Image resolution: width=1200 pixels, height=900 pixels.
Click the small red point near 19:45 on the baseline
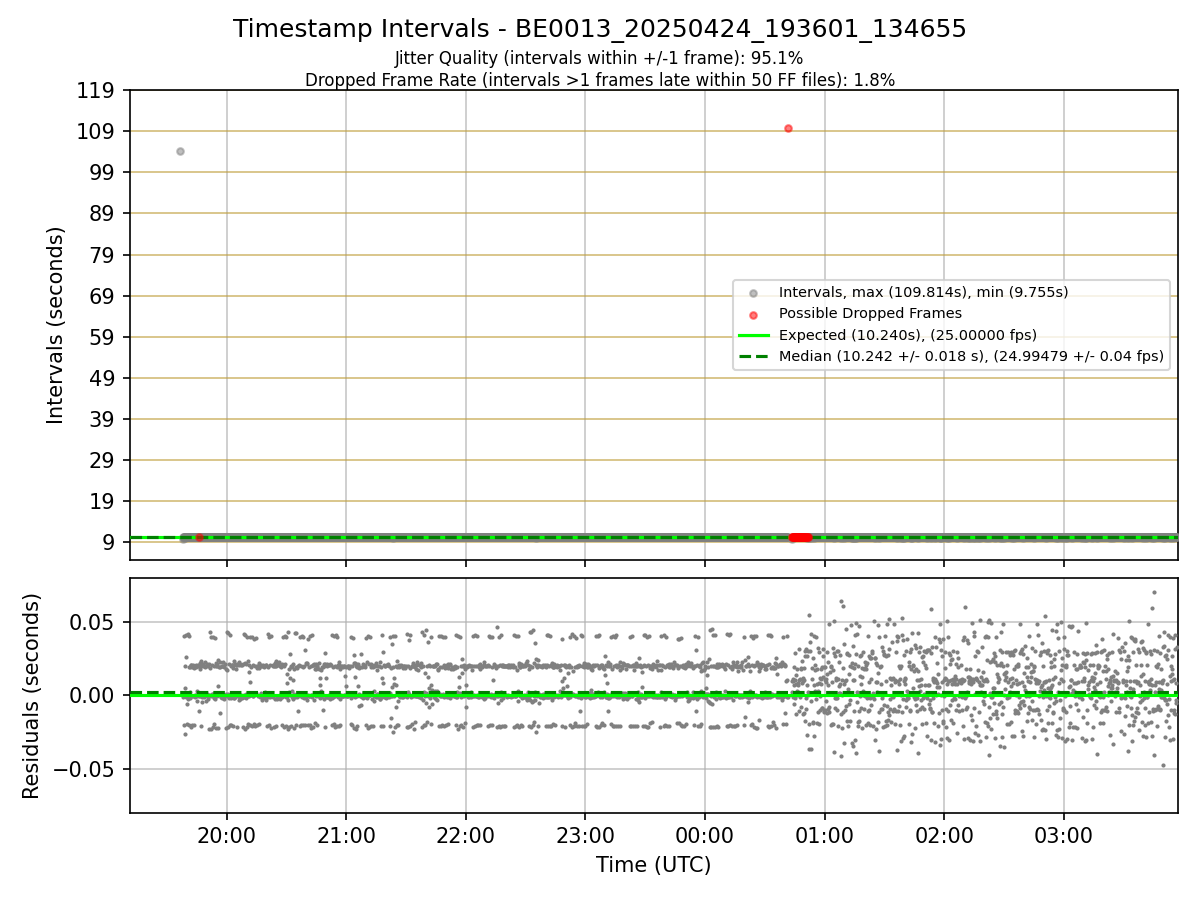tap(199, 538)
